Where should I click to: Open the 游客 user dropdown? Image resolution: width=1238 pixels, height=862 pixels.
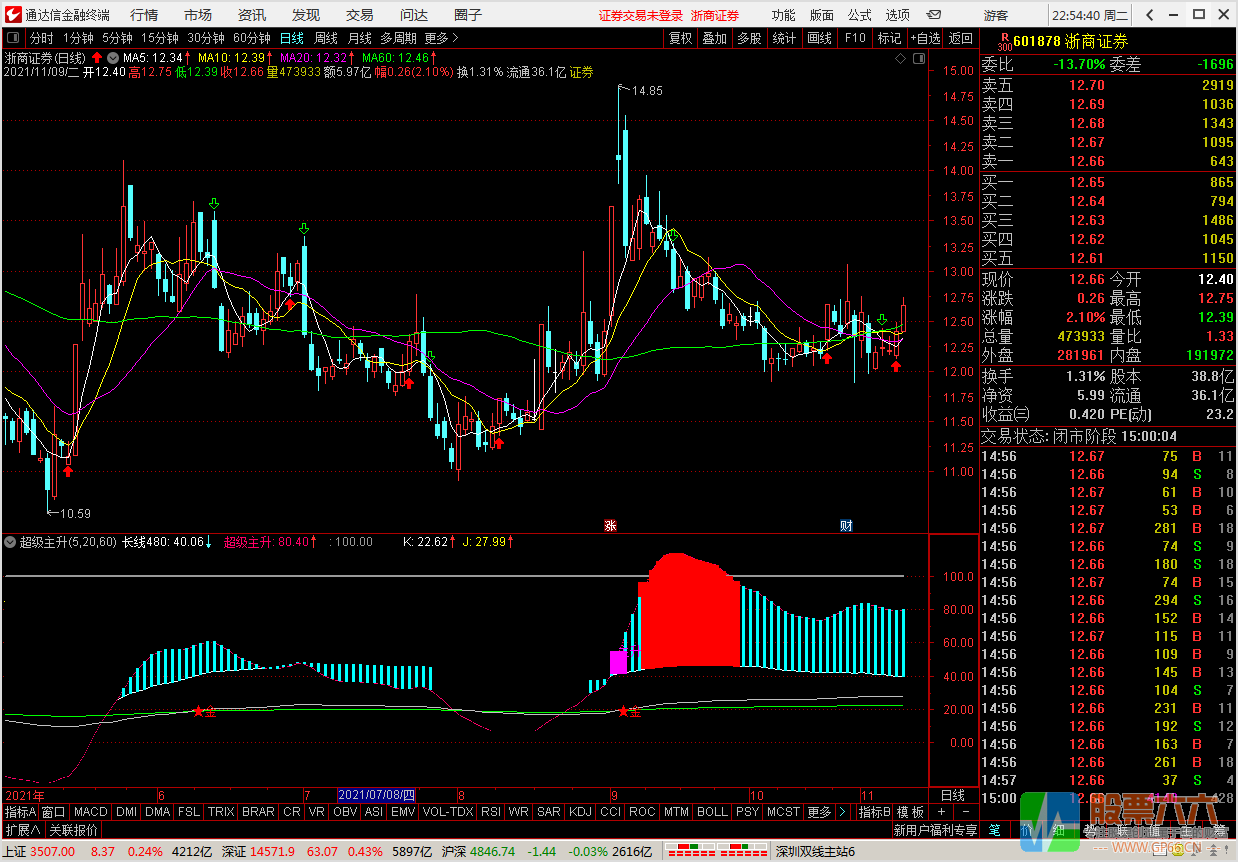(x=996, y=15)
